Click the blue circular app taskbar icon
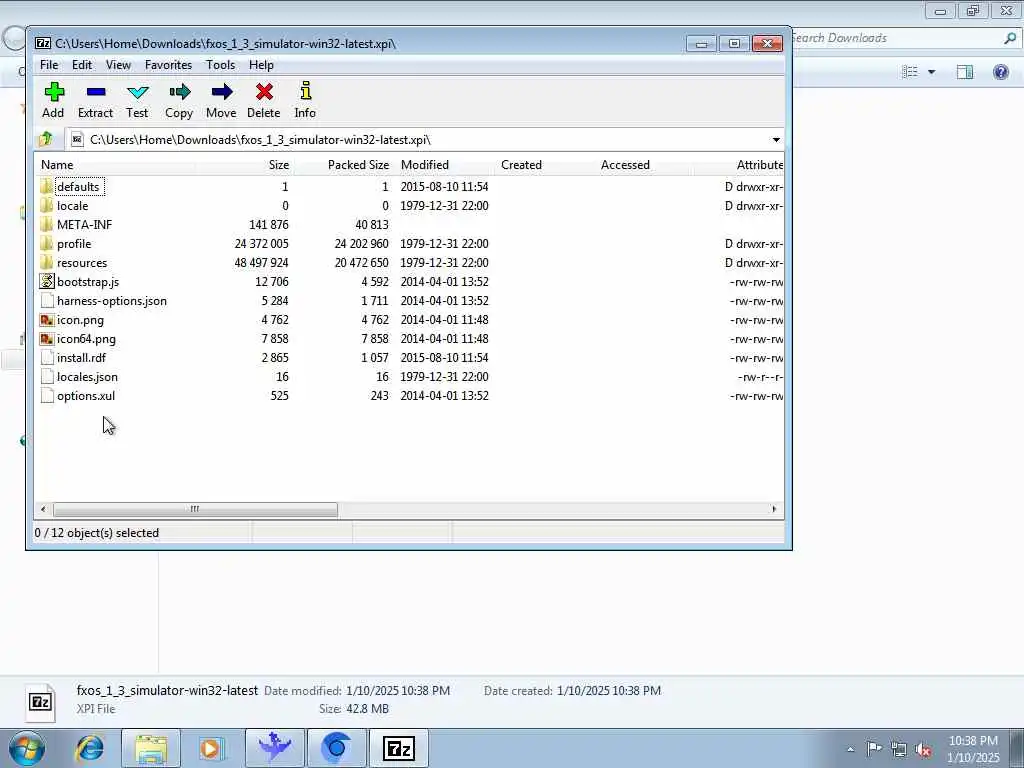This screenshot has width=1024, height=768. tap(336, 748)
